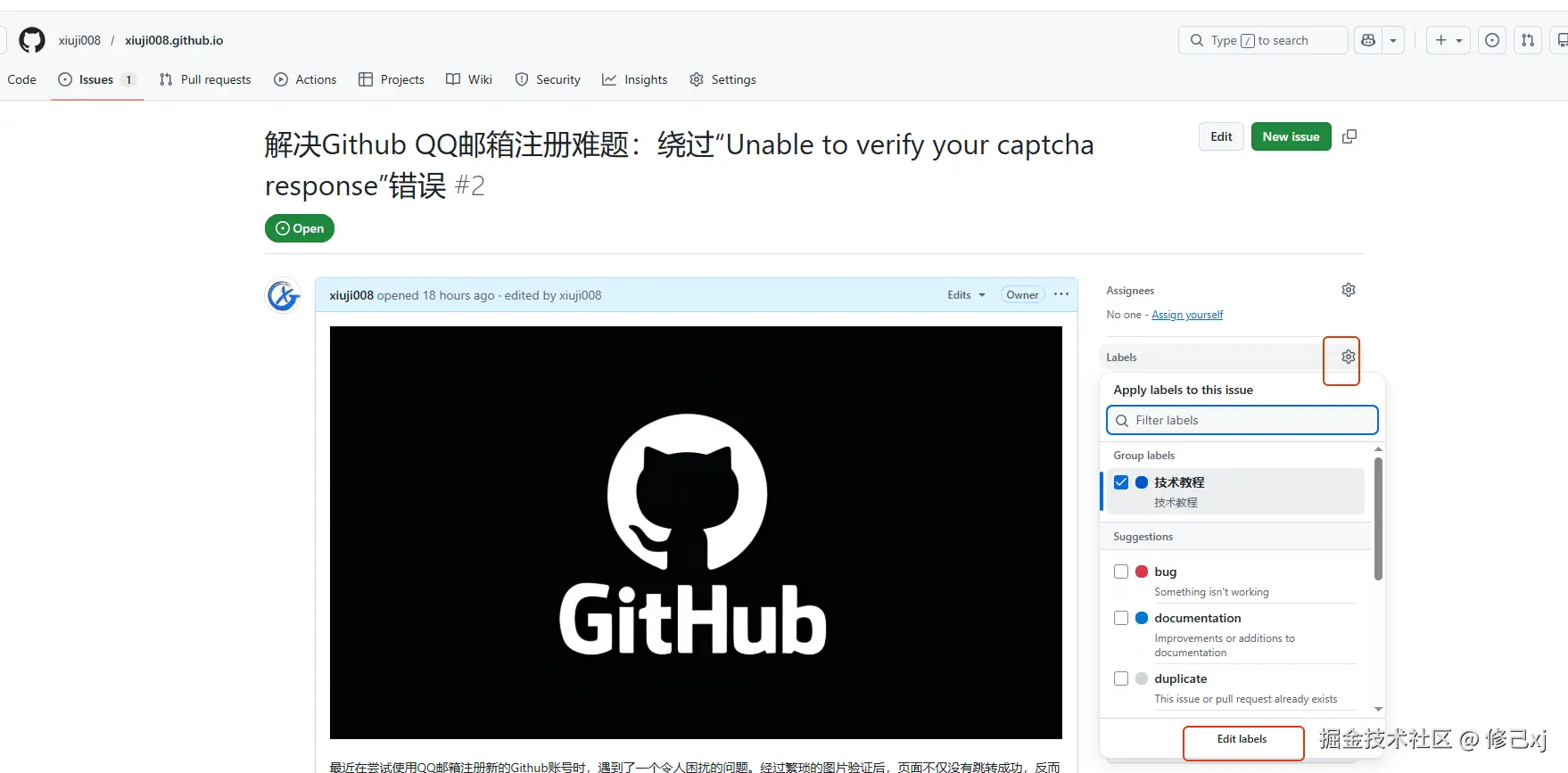Open the xiuji008.github.io repository link

pos(174,40)
